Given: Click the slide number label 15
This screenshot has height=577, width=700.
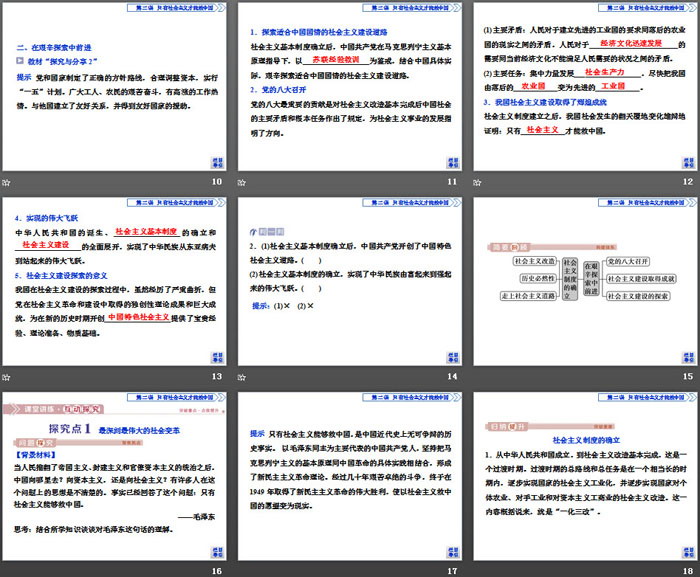Looking at the screenshot, I should 688,376.
